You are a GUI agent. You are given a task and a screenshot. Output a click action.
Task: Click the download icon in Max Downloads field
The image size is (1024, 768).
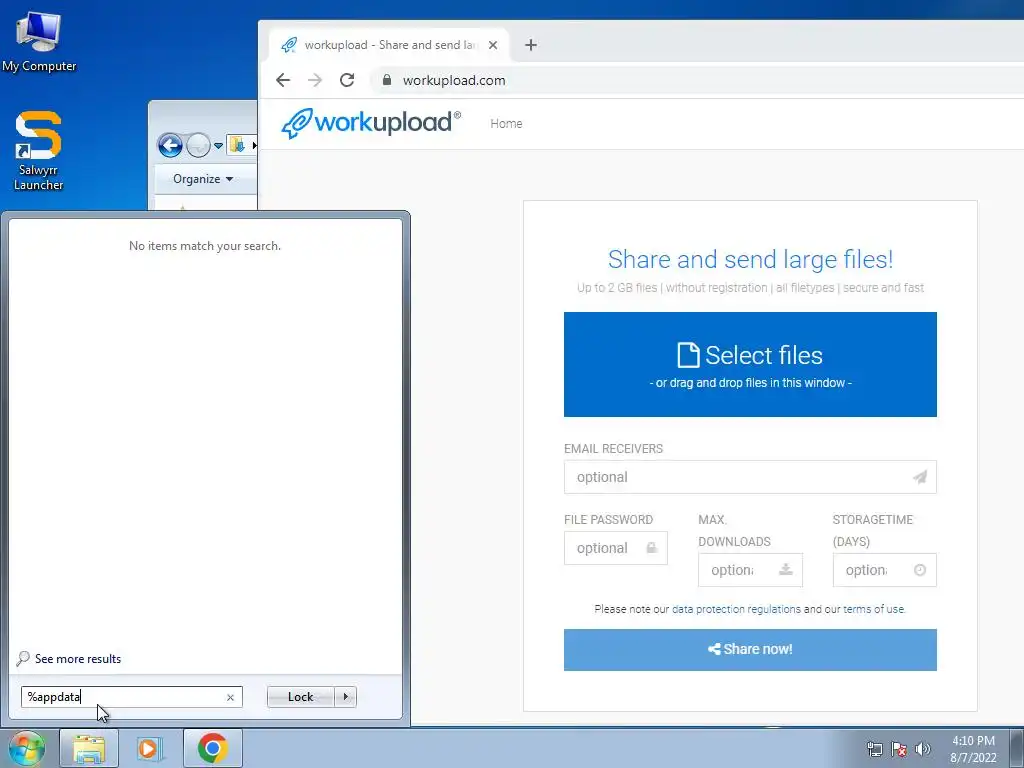click(786, 569)
